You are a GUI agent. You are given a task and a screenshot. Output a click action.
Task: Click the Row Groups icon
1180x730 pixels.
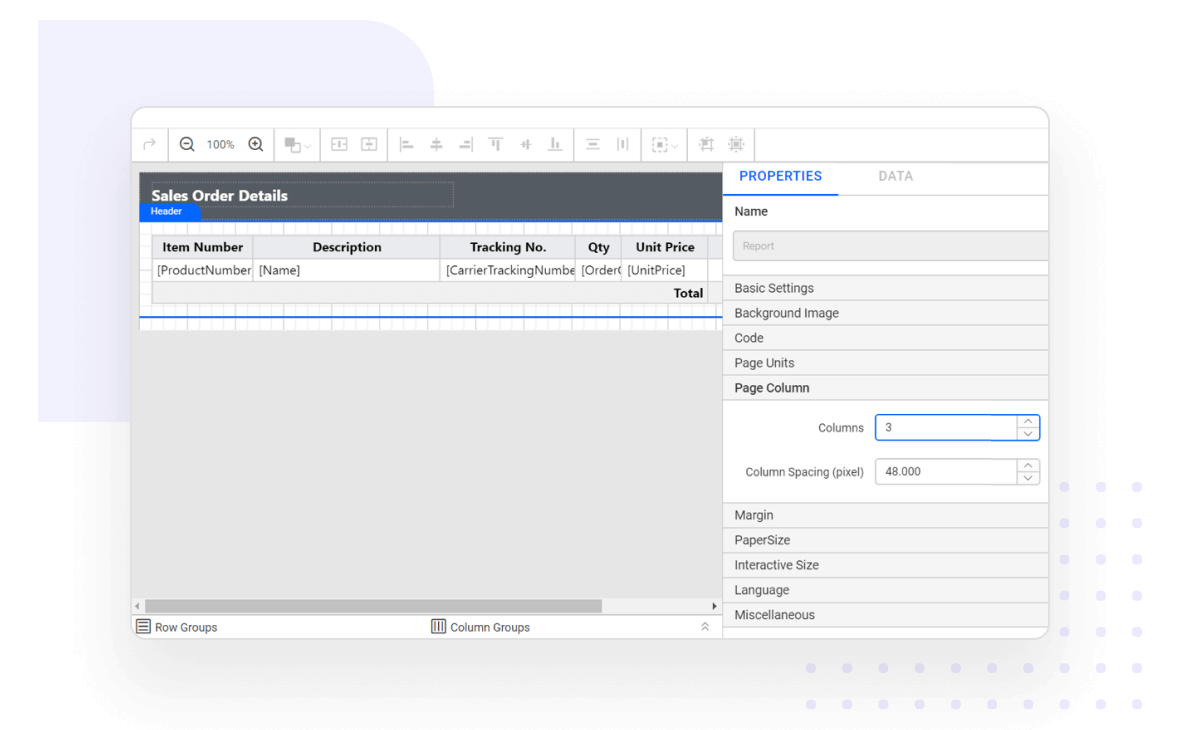pyautogui.click(x=143, y=626)
